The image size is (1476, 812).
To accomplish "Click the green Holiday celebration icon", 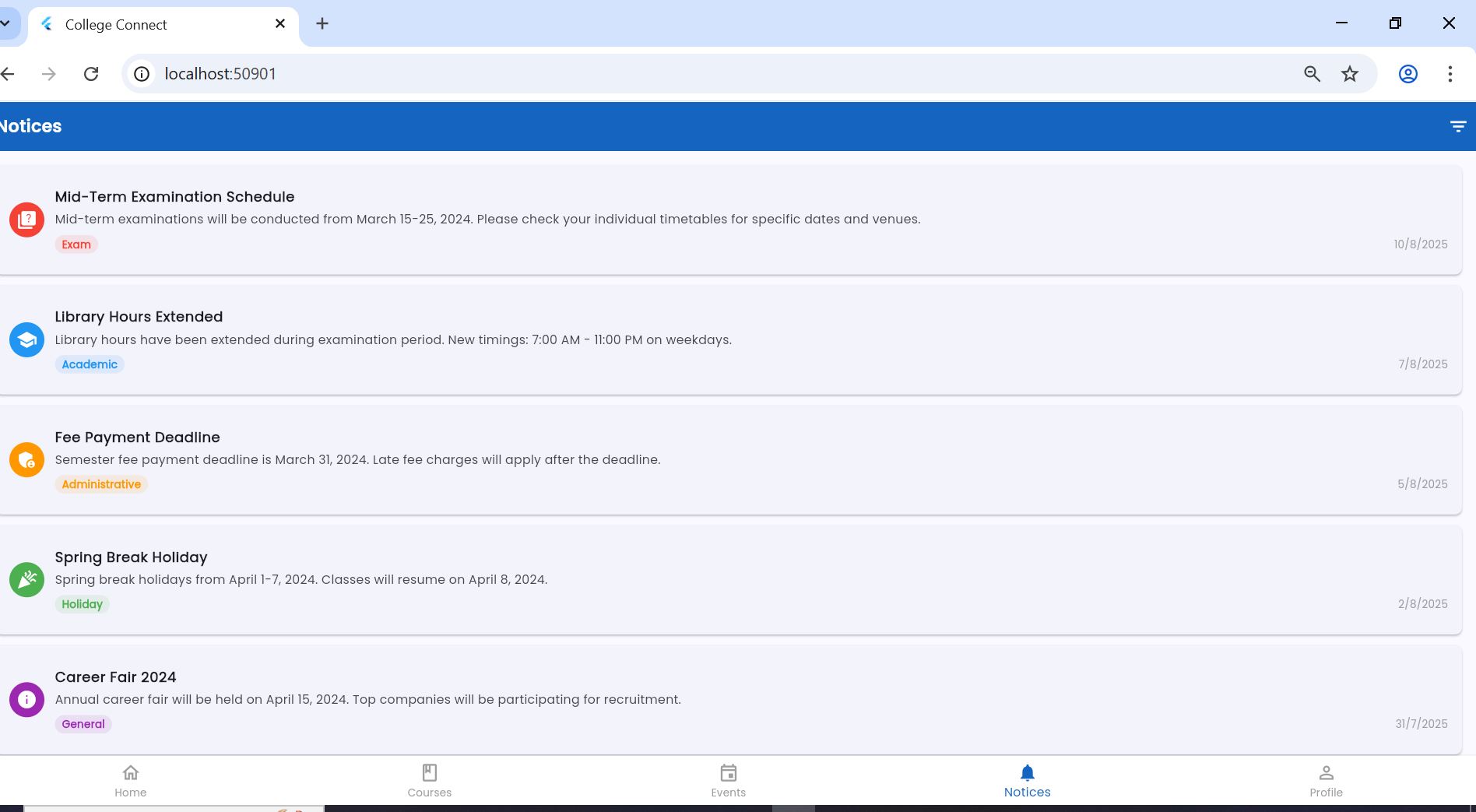I will [x=26, y=580].
